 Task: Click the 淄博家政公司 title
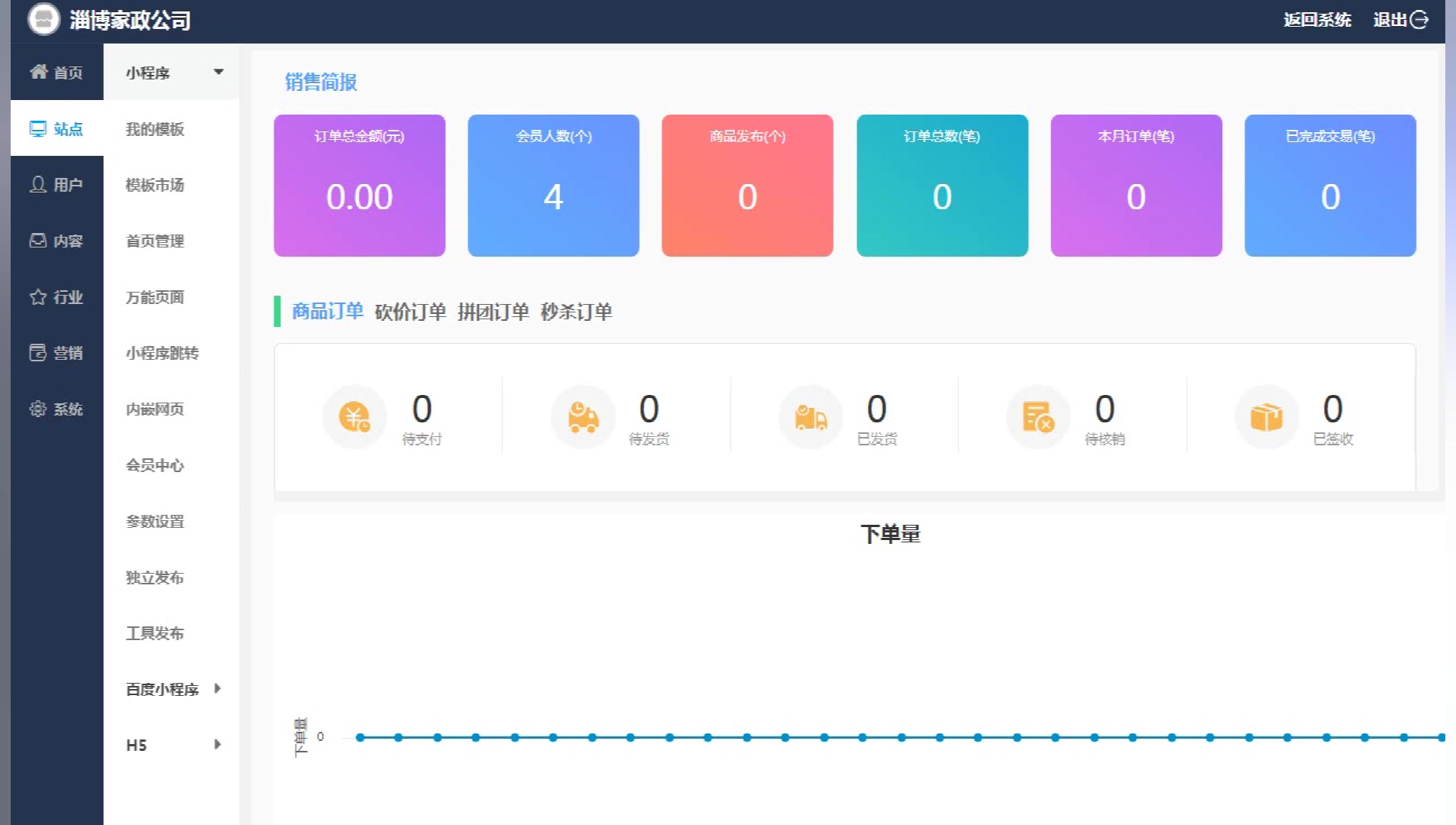[x=130, y=20]
